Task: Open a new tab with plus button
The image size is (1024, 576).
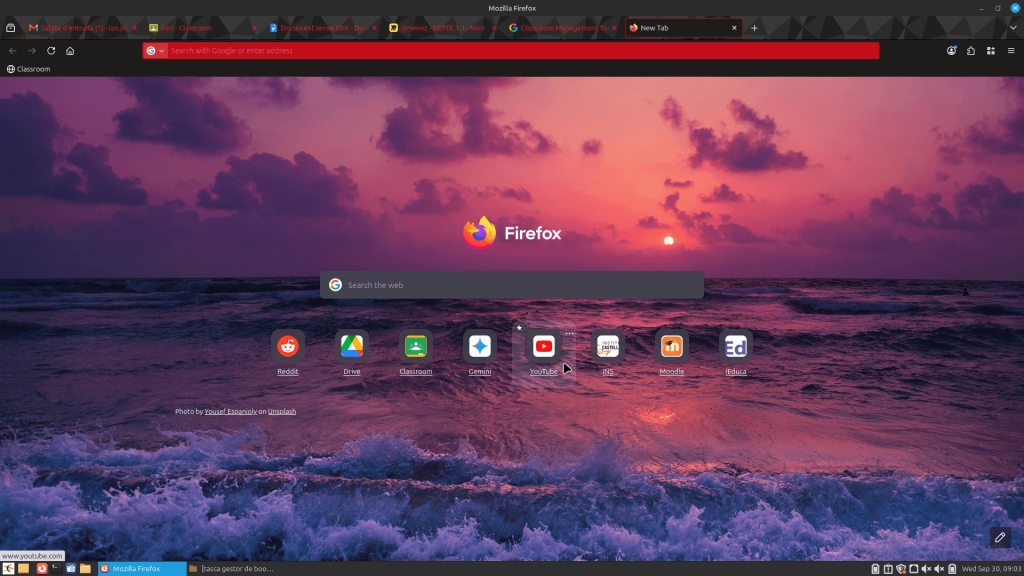Action: point(754,28)
